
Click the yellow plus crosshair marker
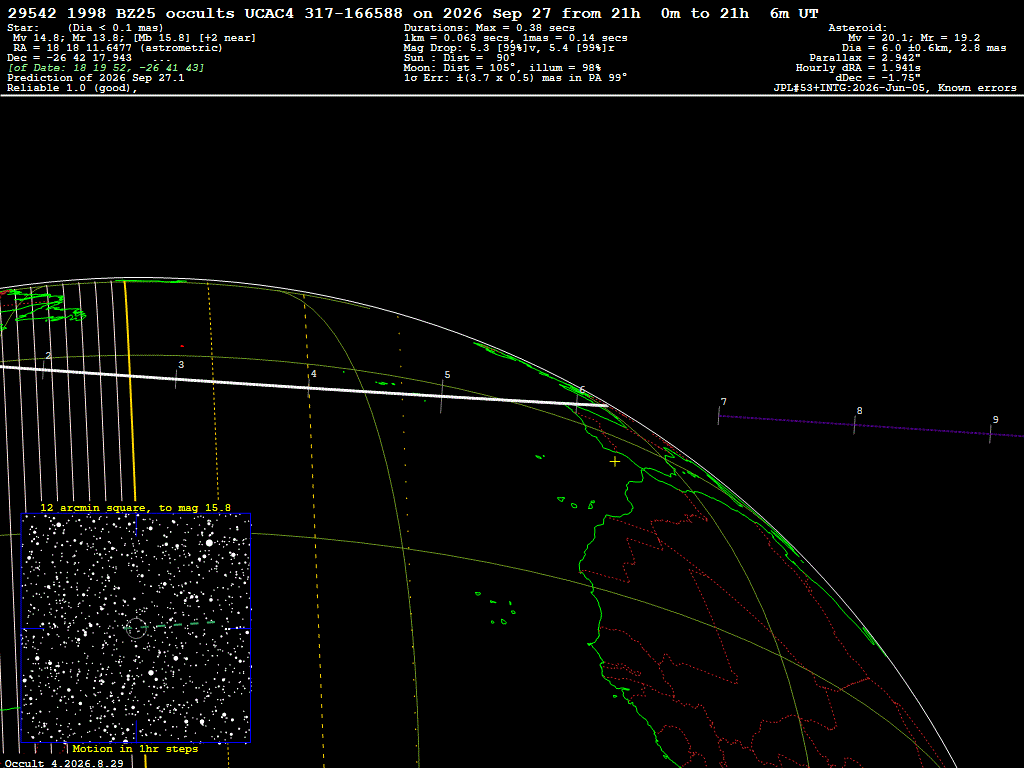tap(615, 462)
